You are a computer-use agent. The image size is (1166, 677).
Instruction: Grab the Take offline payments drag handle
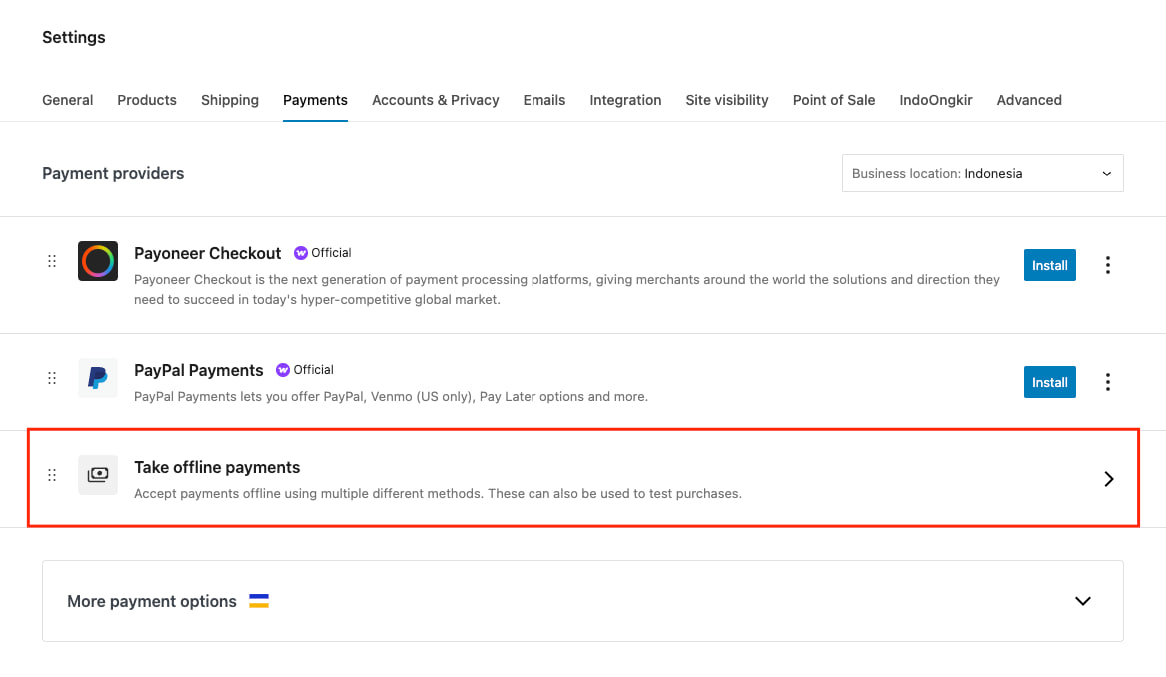click(52, 475)
